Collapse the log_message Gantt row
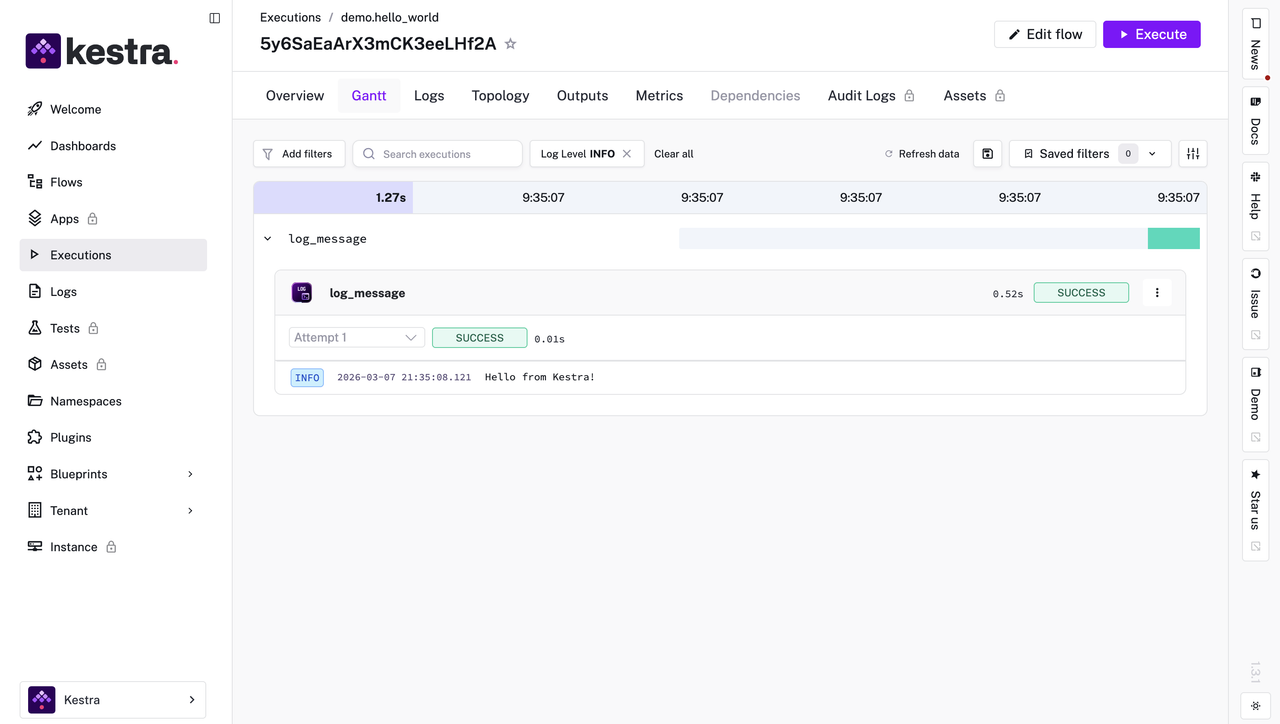1280x724 pixels. click(267, 238)
